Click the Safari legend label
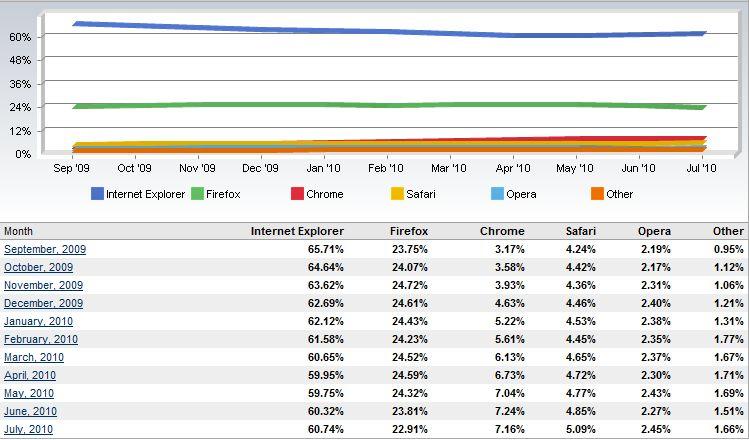 (x=421, y=194)
